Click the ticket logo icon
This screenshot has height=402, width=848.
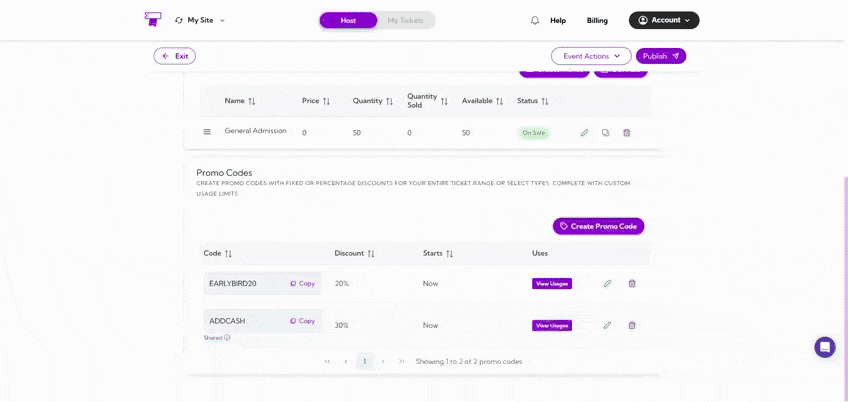153,19
